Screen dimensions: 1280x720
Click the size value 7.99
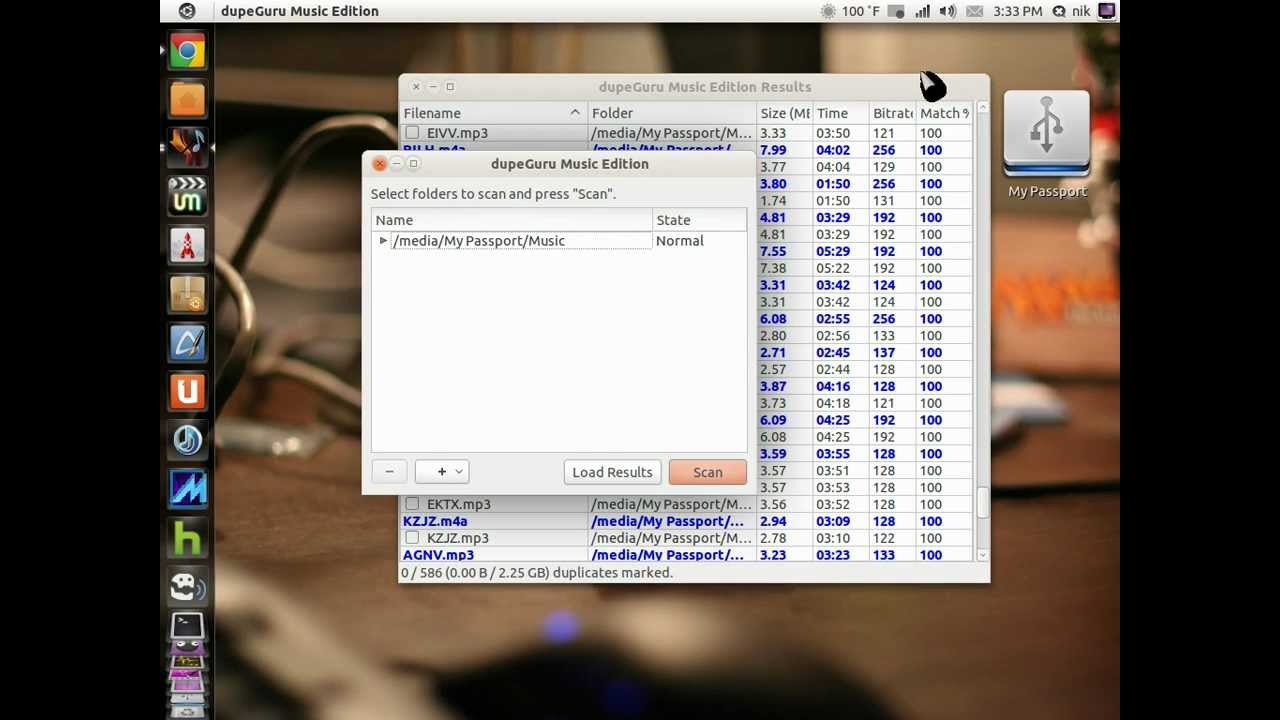click(772, 150)
